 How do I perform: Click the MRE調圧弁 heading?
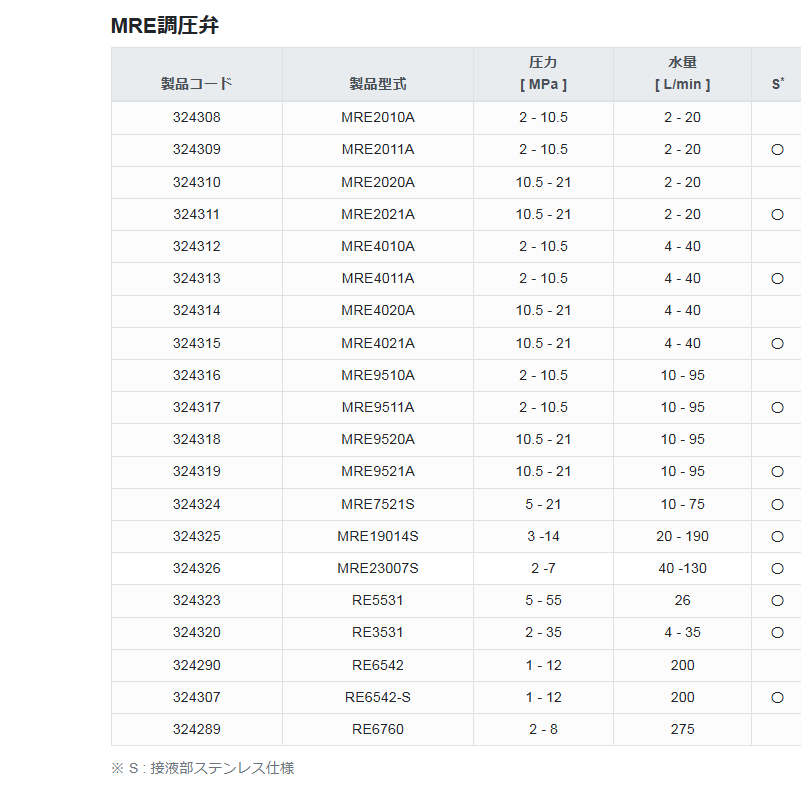[x=165, y=25]
